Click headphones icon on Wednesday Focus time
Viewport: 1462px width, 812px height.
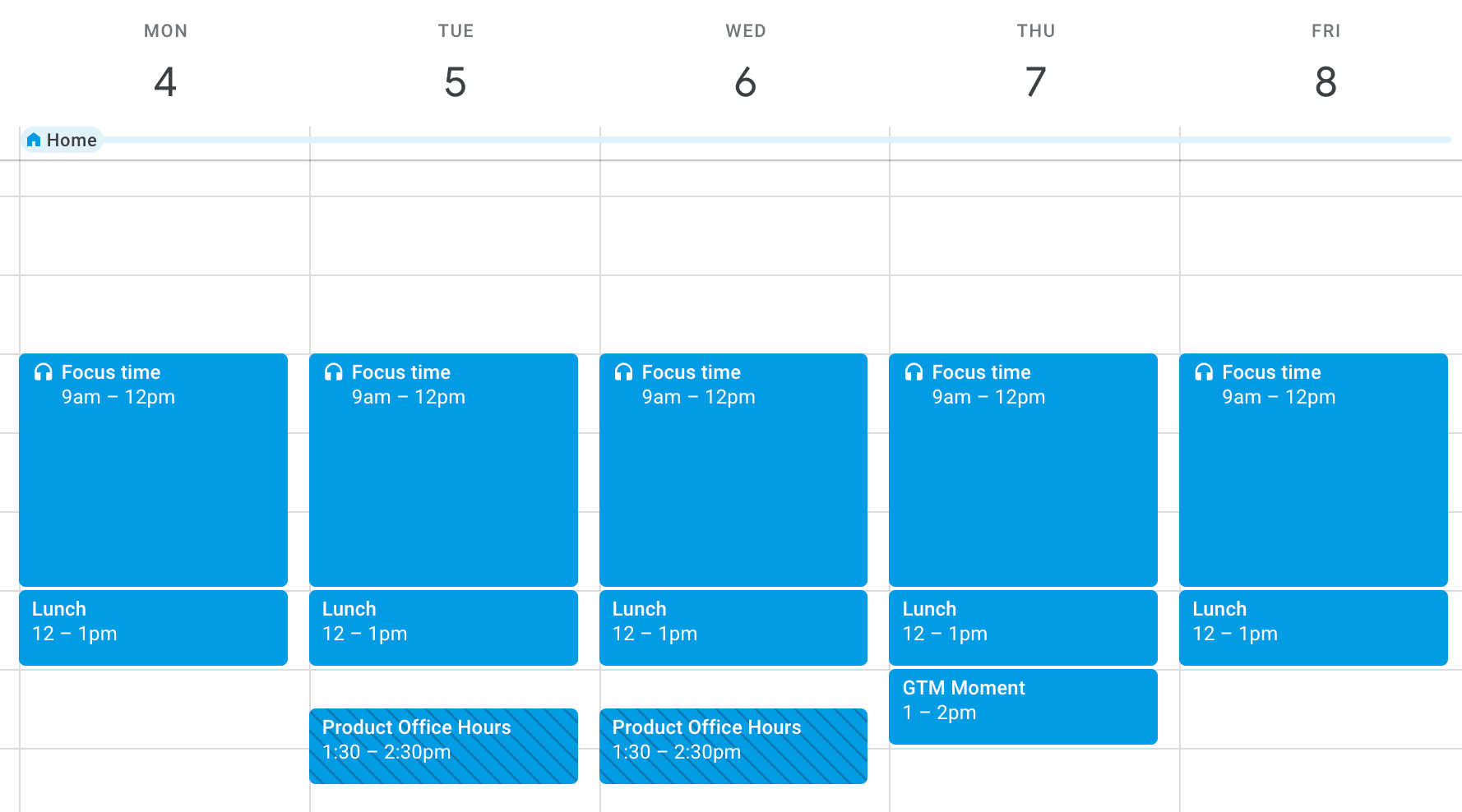pos(624,372)
